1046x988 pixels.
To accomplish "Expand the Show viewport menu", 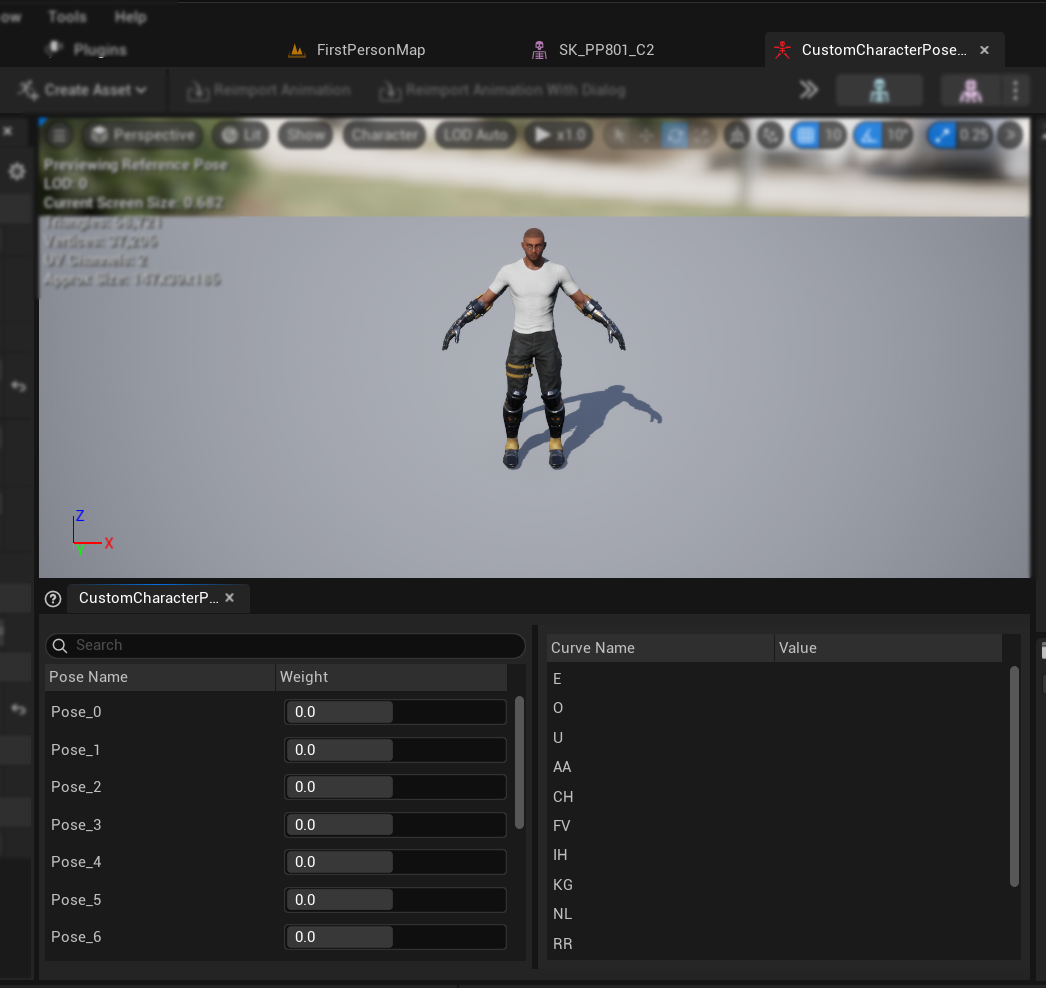I will pyautogui.click(x=303, y=135).
